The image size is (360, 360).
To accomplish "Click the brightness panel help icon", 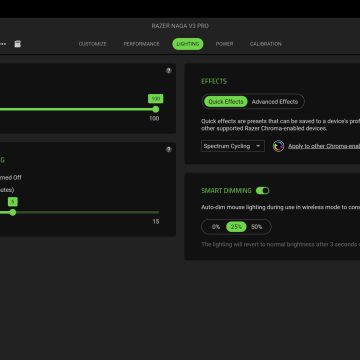I will tap(169, 70).
